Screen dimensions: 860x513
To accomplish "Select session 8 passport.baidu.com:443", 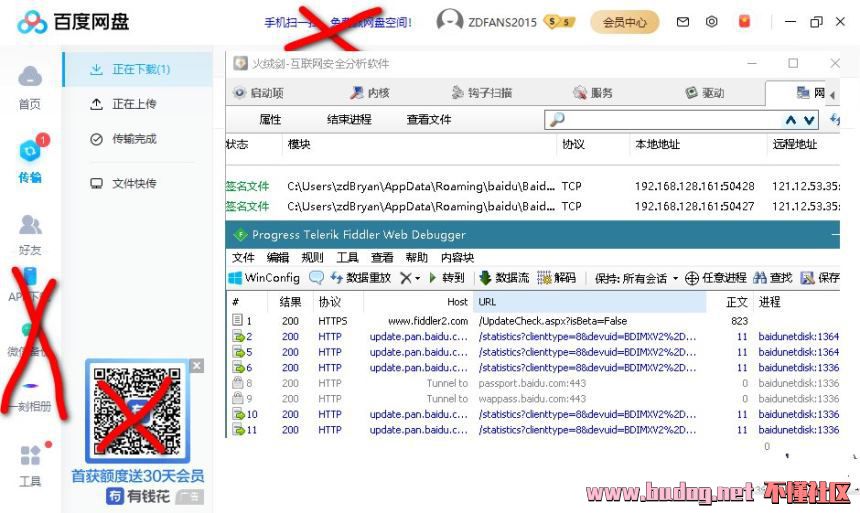I will coord(533,383).
